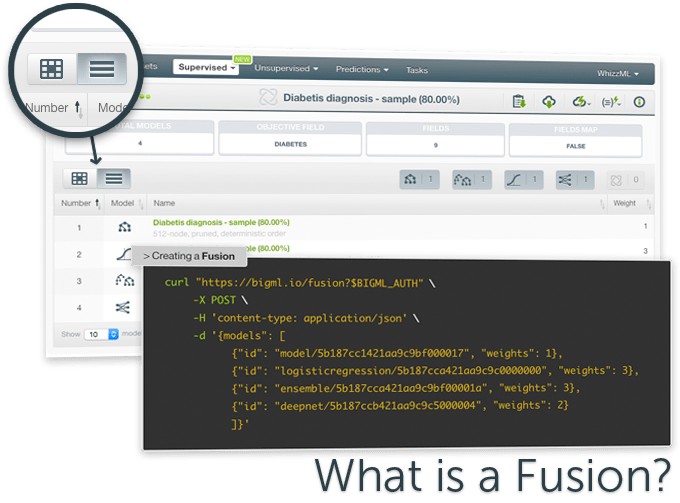Toggle the decision tree model filter
Image resolution: width=680 pixels, height=503 pixels.
click(409, 179)
